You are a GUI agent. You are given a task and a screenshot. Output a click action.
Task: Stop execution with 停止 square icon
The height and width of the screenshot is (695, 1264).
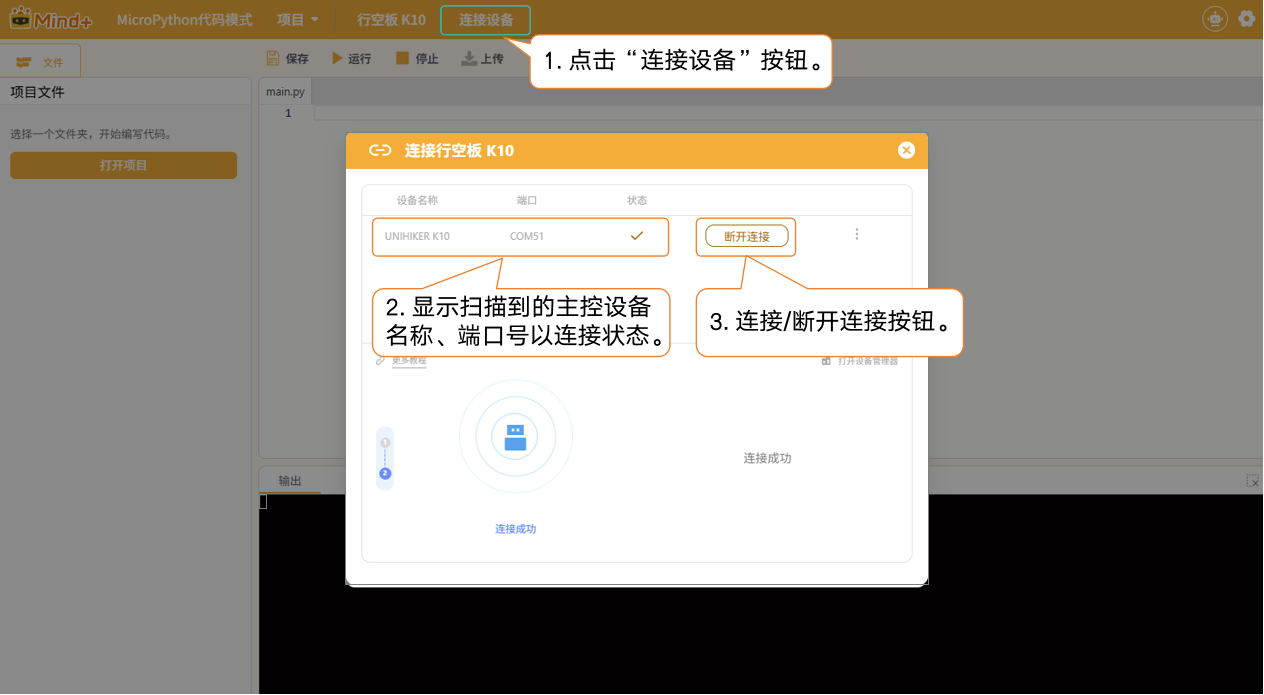[402, 59]
